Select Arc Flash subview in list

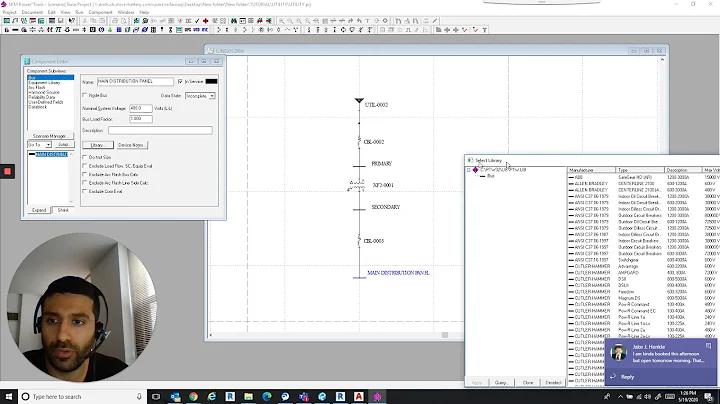[37, 87]
